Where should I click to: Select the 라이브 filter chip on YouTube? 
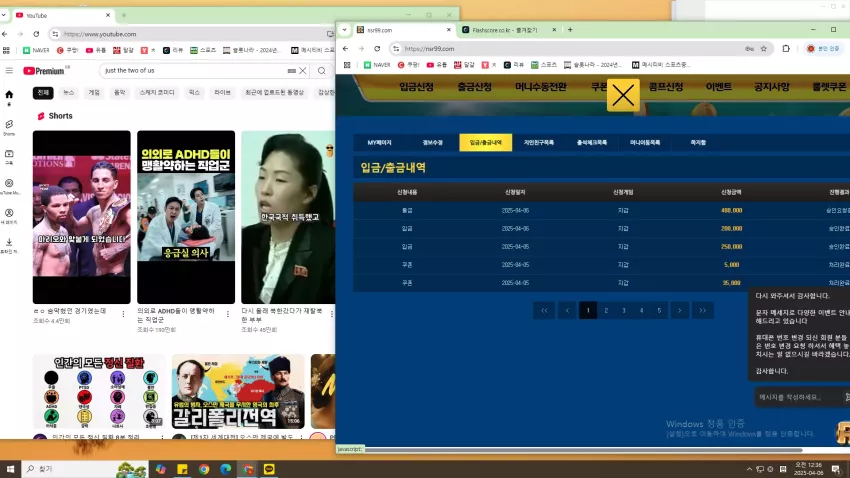pos(222,93)
